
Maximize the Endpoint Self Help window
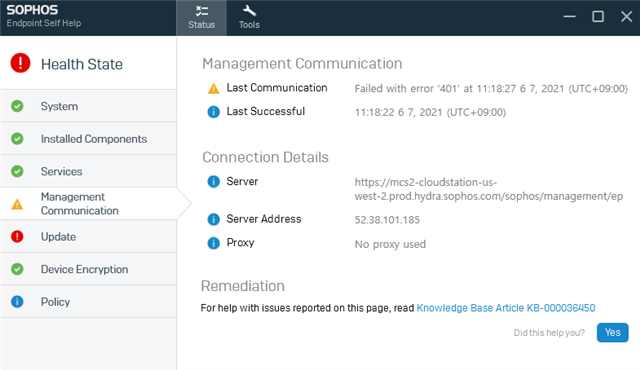pos(598,16)
